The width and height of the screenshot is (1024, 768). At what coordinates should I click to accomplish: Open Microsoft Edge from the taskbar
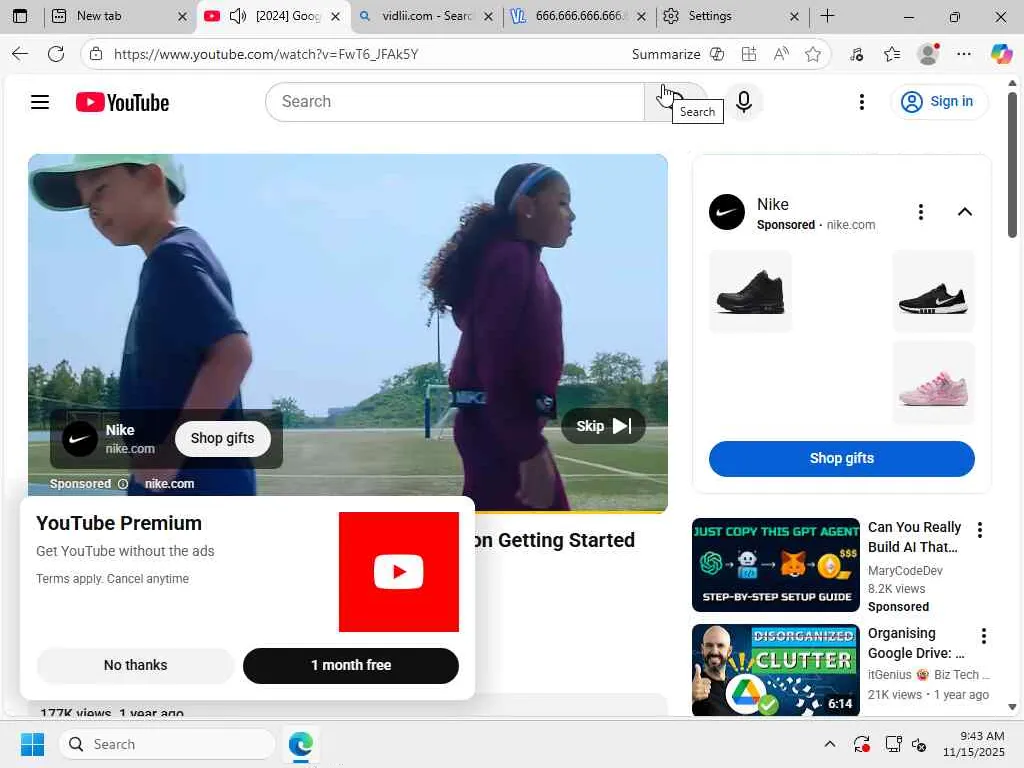pyautogui.click(x=300, y=744)
